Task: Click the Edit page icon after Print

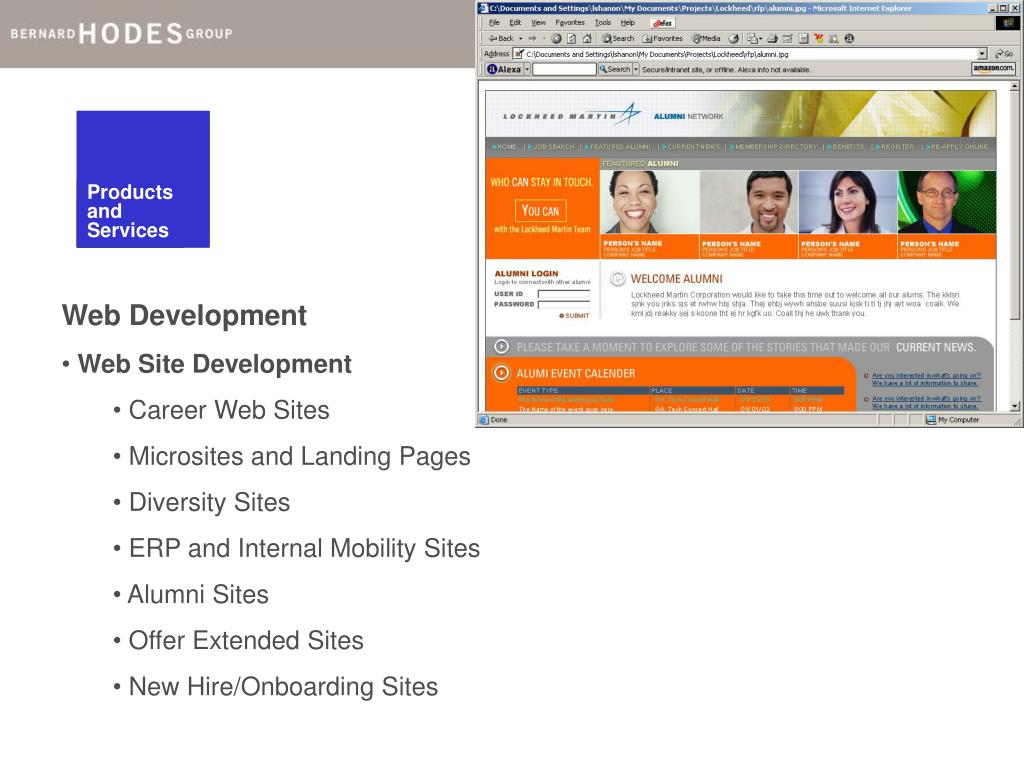Action: (788, 39)
